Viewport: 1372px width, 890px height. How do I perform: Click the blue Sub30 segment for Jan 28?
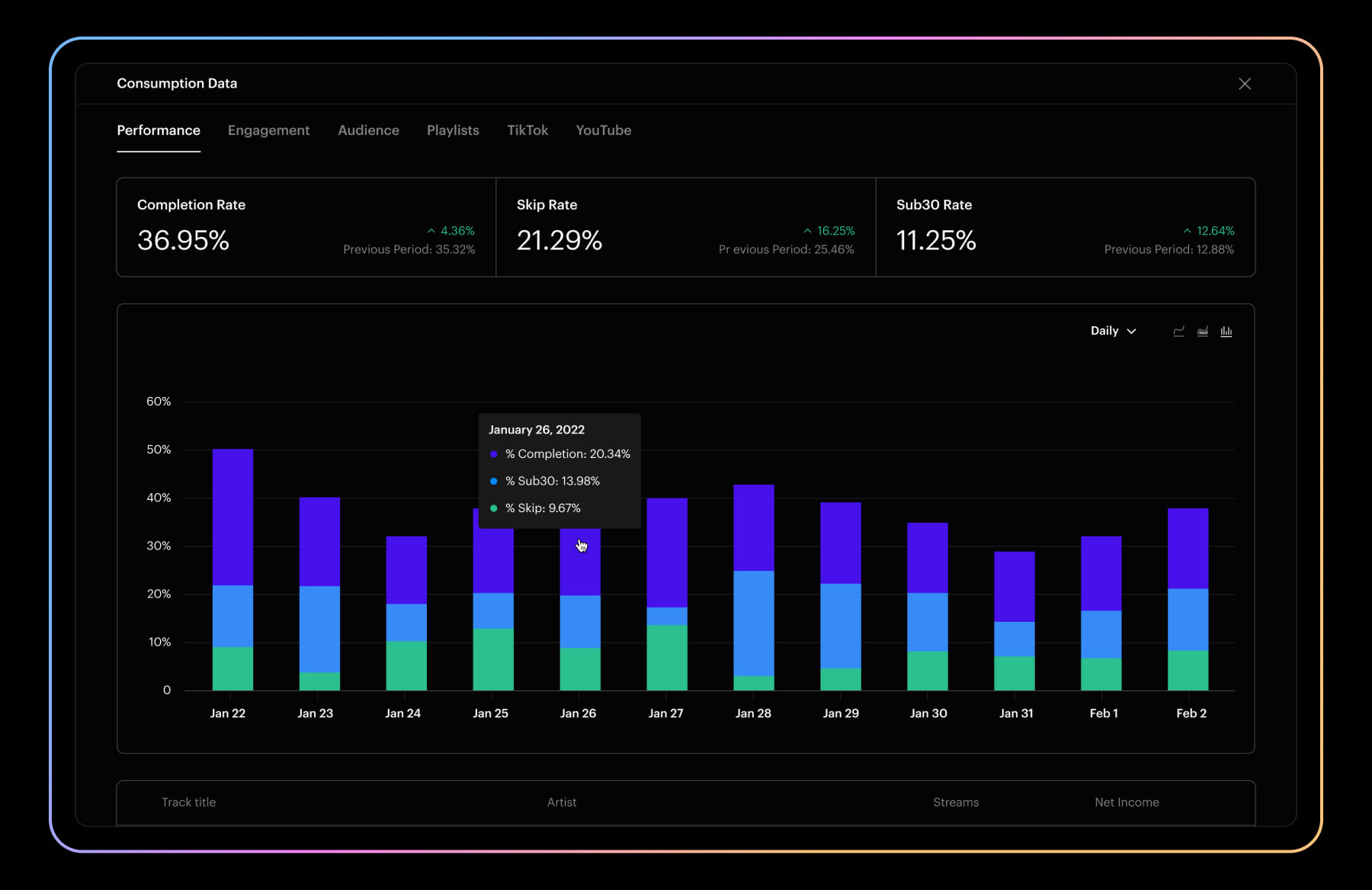[753, 623]
